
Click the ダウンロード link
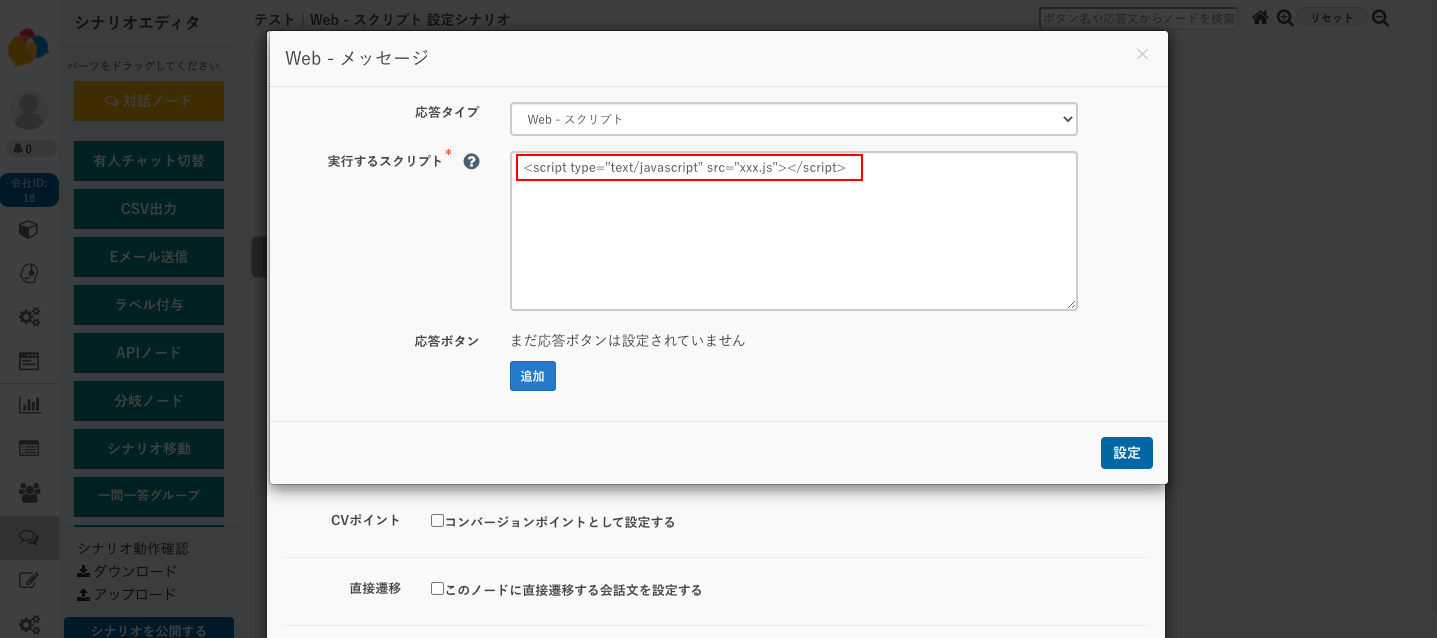[127, 572]
